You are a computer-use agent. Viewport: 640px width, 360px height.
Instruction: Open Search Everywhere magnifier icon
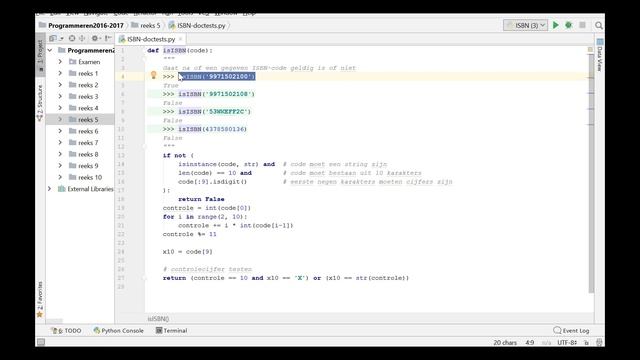(x=598, y=25)
